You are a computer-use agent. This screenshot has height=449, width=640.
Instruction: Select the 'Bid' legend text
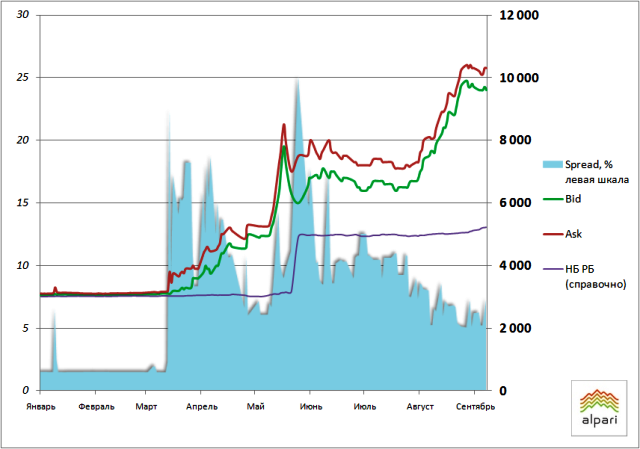pos(574,199)
